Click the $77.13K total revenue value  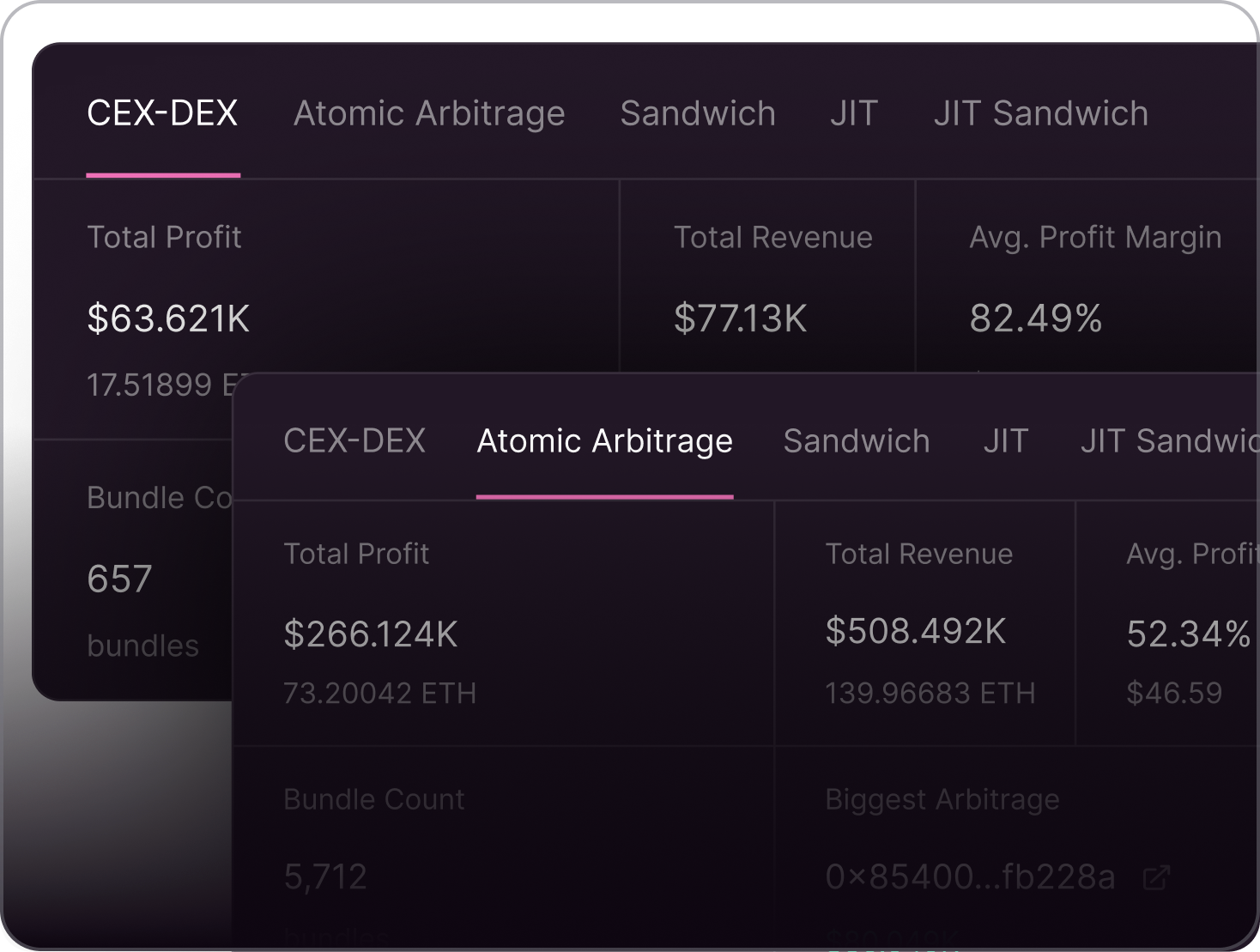pyautogui.click(x=740, y=318)
